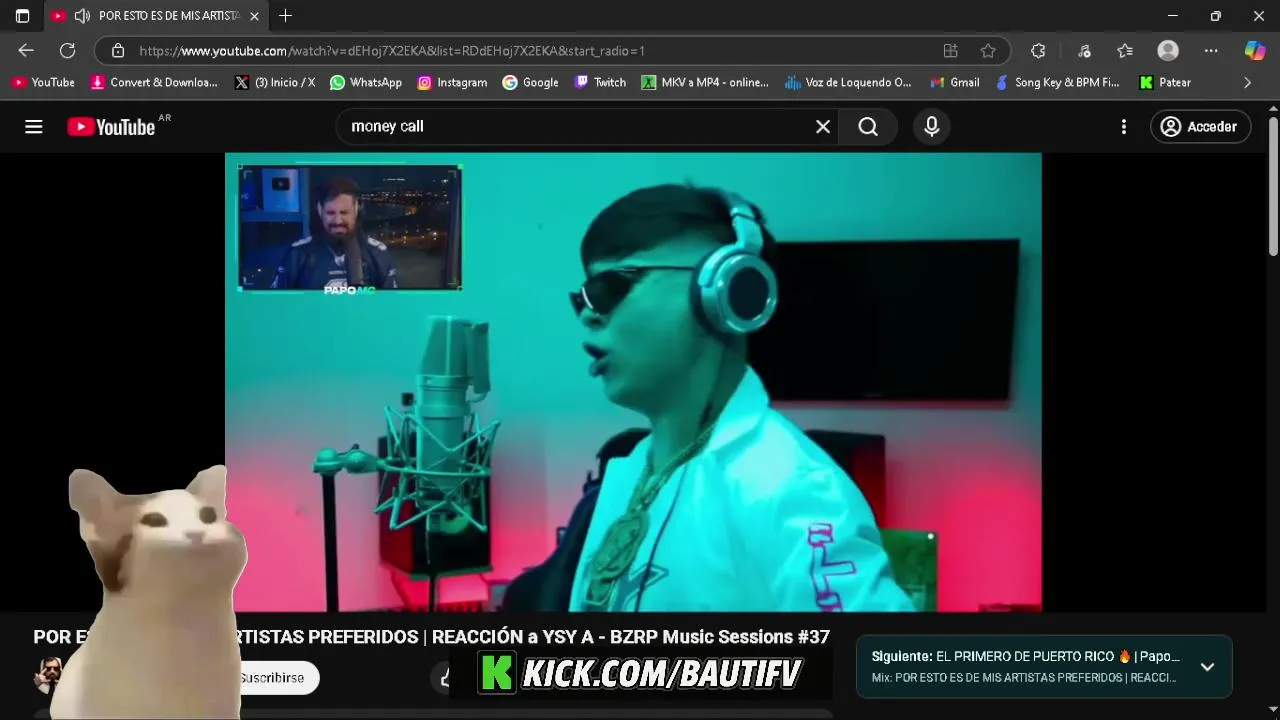
Task: Open the browser Extensions puzzle icon
Action: (1038, 50)
